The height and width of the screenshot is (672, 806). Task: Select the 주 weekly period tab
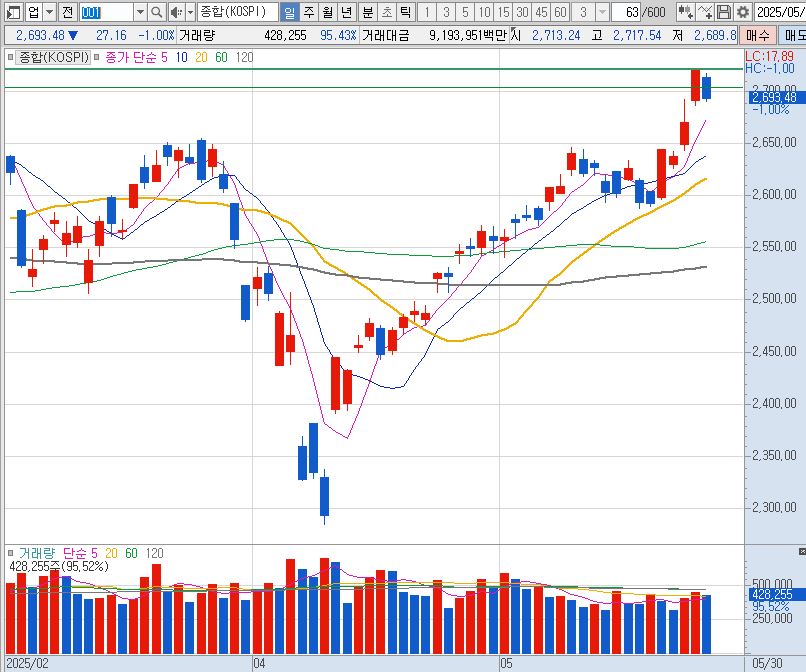tap(309, 12)
